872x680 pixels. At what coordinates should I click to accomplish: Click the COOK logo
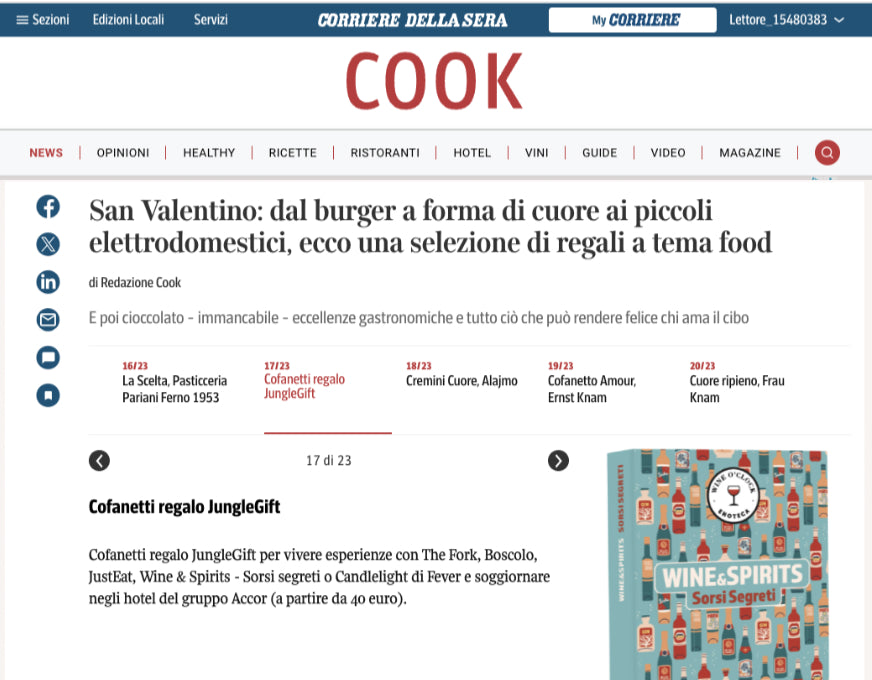coord(434,81)
